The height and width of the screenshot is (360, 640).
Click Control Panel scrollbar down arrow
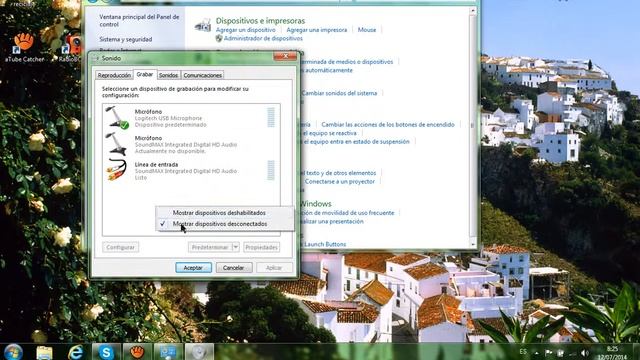coord(473,244)
